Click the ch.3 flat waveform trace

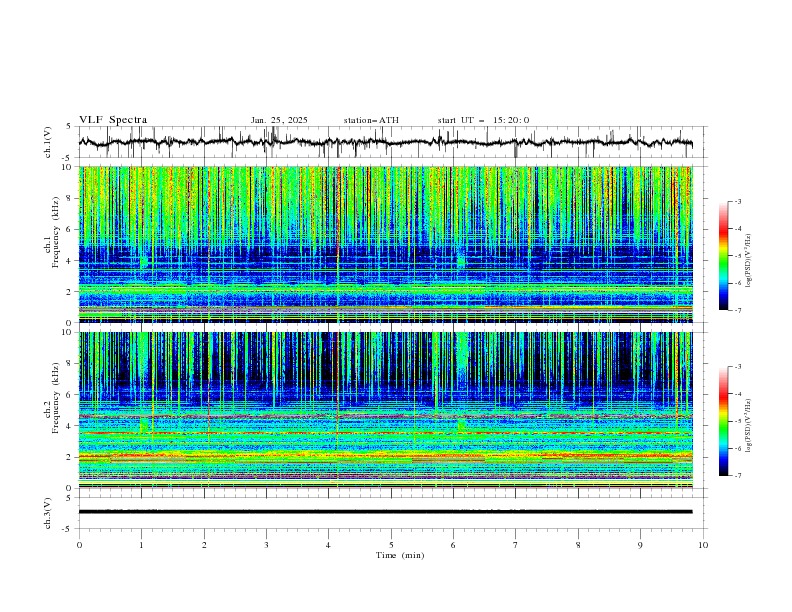point(385,512)
